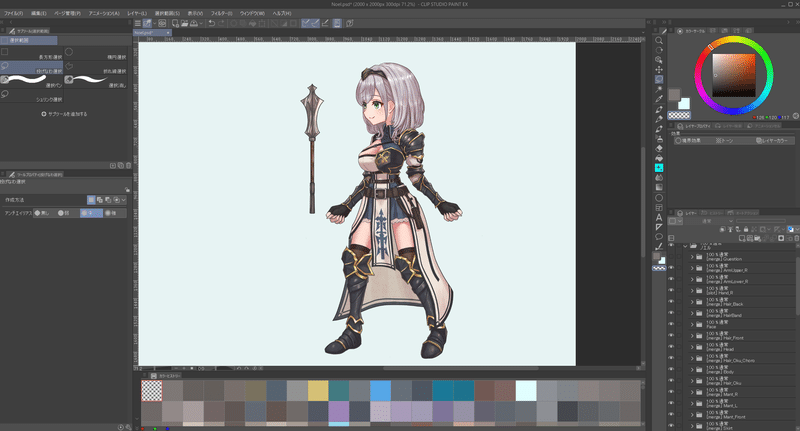This screenshot has width=800, height=431.
Task: Select the Rotate view tool
Action: (x=659, y=50)
